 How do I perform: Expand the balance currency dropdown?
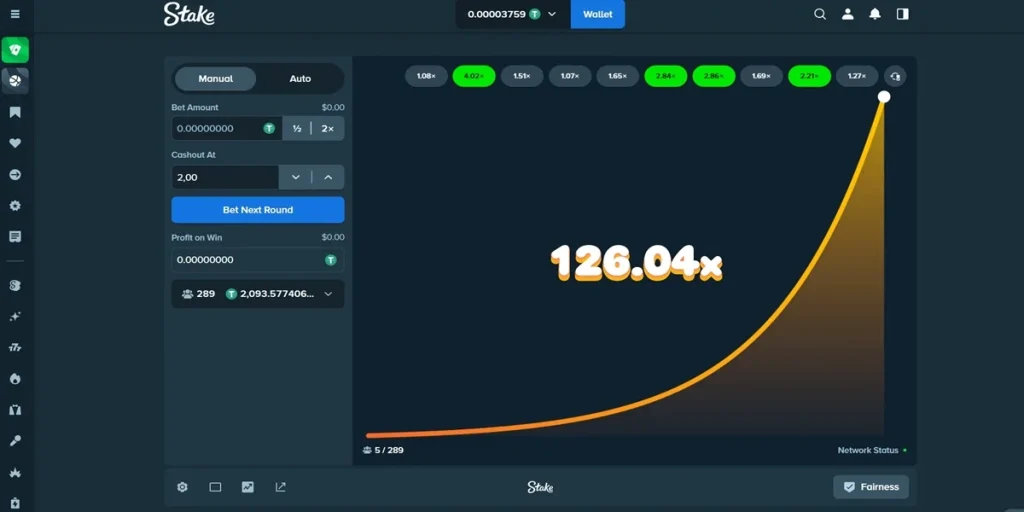click(552, 14)
